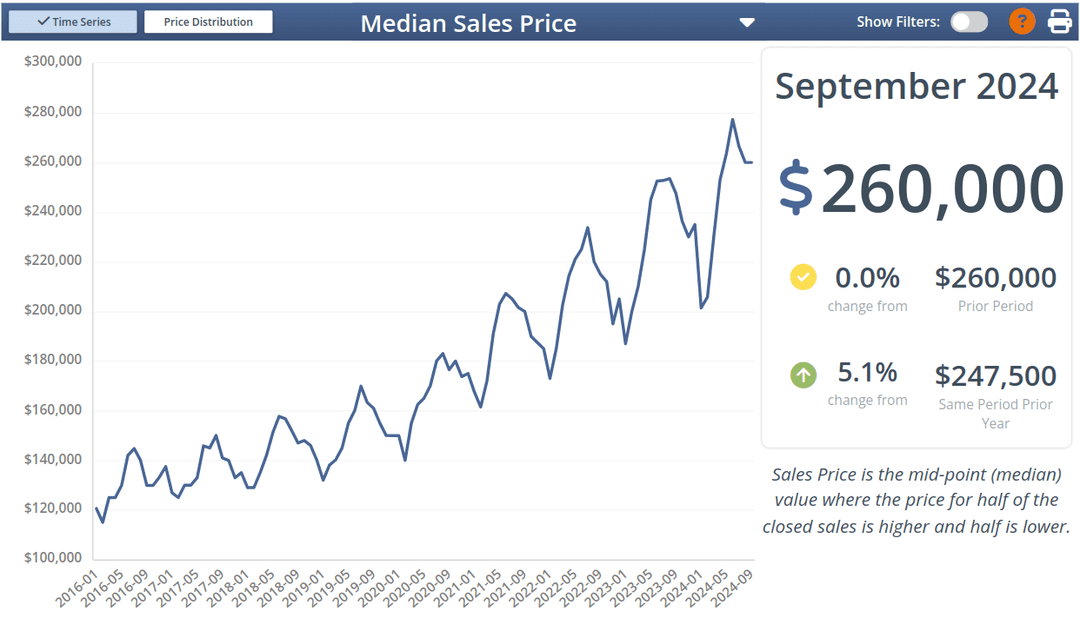
Task: Click the September 2024 stats panel heading
Action: tap(916, 86)
